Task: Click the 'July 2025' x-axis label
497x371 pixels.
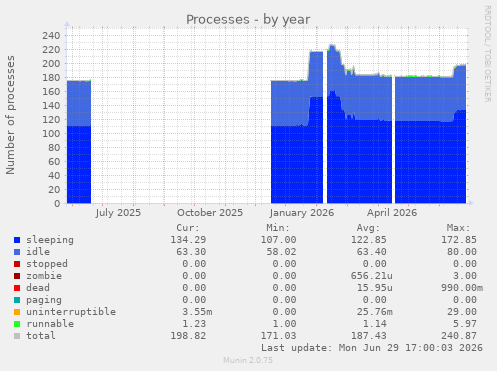Action: point(118,213)
